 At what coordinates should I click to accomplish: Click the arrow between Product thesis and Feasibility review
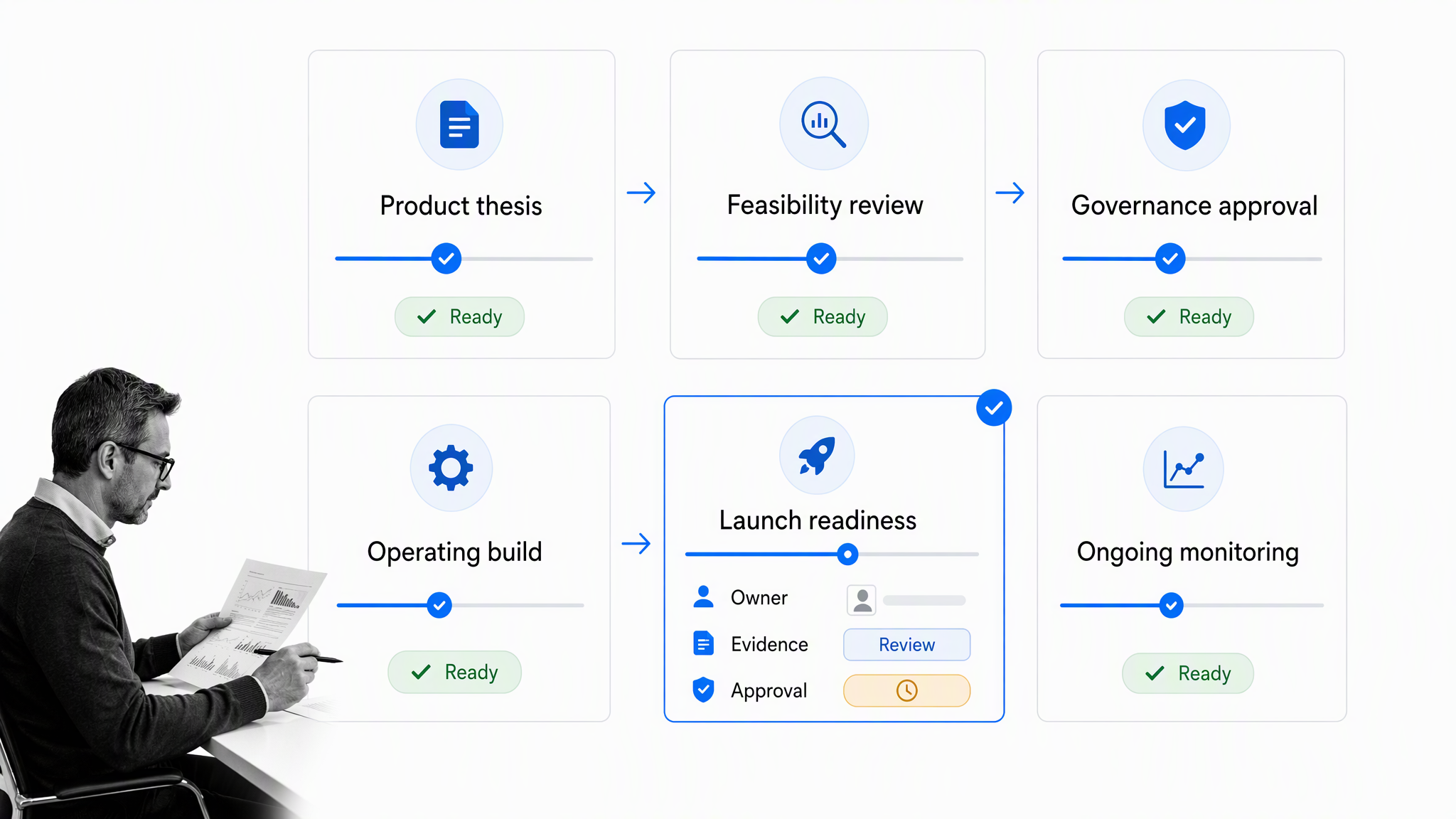tap(641, 193)
